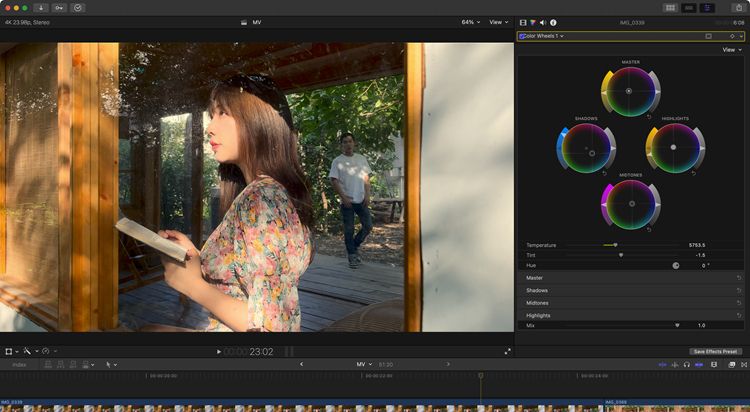The width and height of the screenshot is (750, 412).
Task: Open the info inspector icon
Action: pyautogui.click(x=553, y=22)
